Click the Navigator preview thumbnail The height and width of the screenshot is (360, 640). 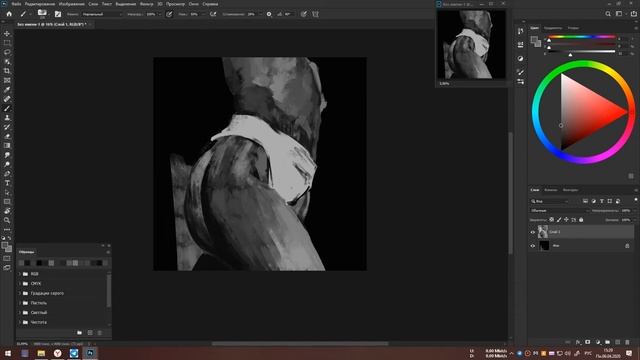point(471,44)
